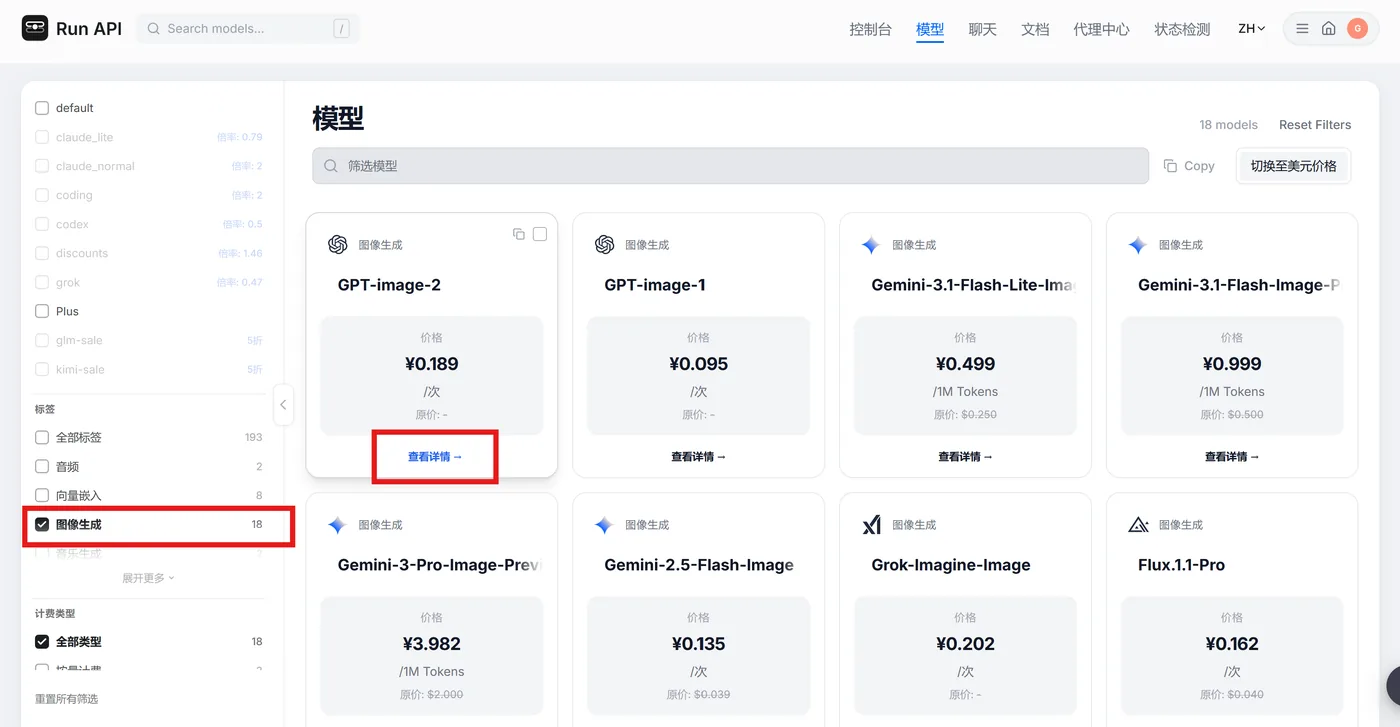Collapse the filter sidebar with the chevron
Viewport: 1400px width, 727px height.
coord(283,405)
